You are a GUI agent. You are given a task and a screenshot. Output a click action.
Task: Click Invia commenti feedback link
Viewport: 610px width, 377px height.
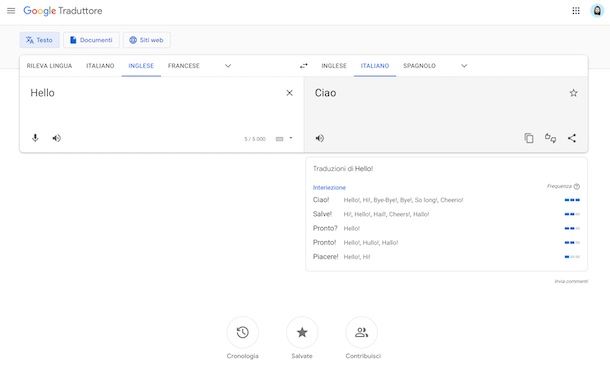[x=571, y=281]
